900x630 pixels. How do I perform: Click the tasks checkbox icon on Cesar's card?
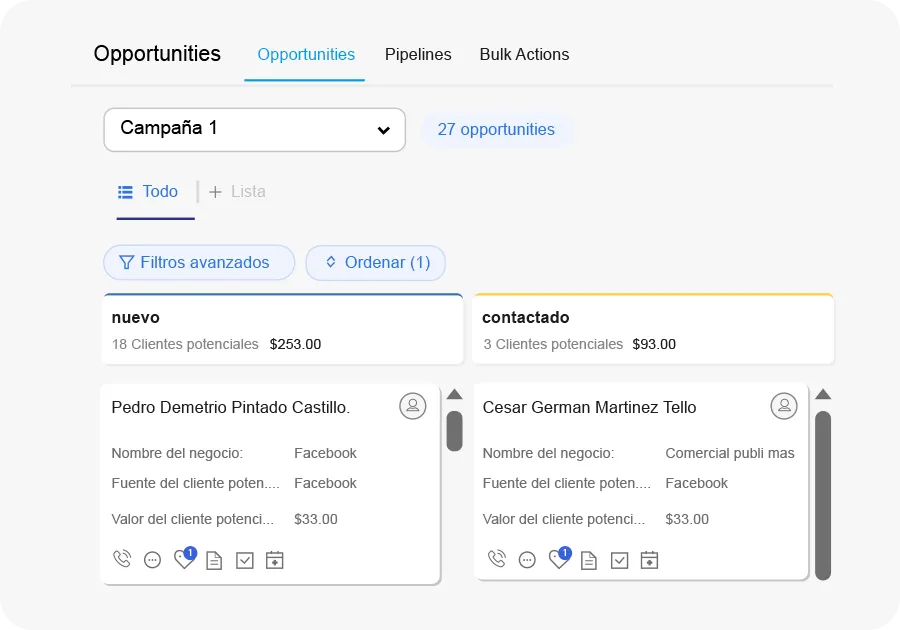point(619,561)
